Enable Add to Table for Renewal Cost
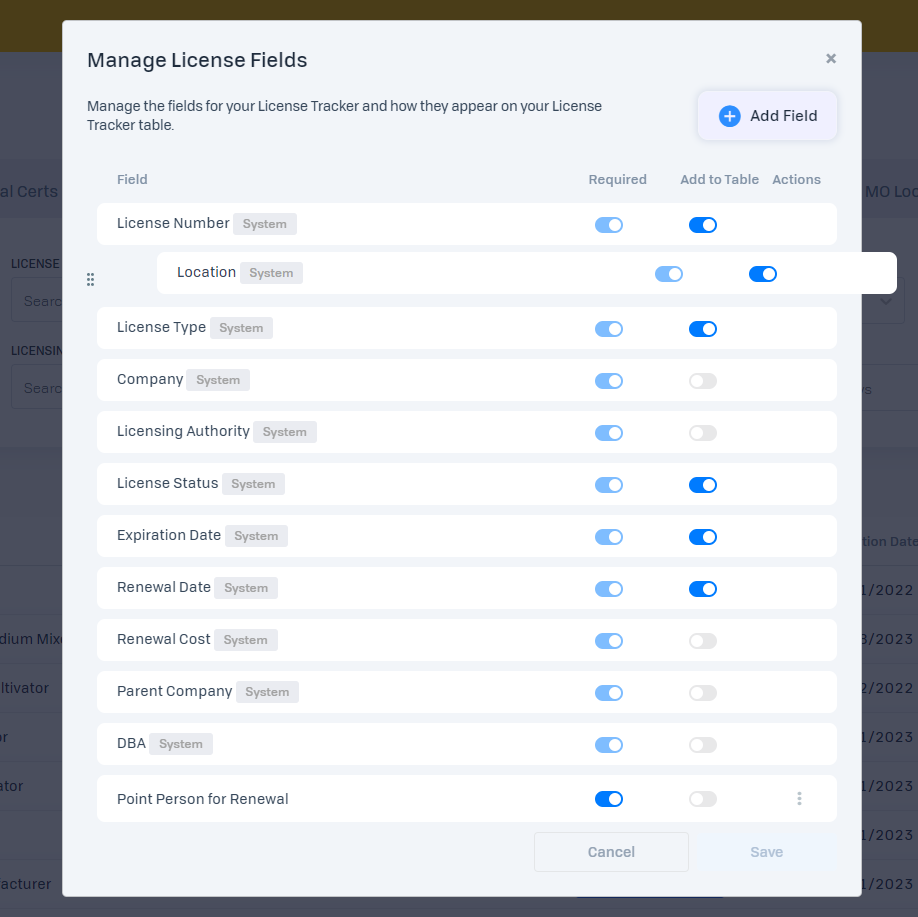The image size is (918, 917). click(x=703, y=641)
